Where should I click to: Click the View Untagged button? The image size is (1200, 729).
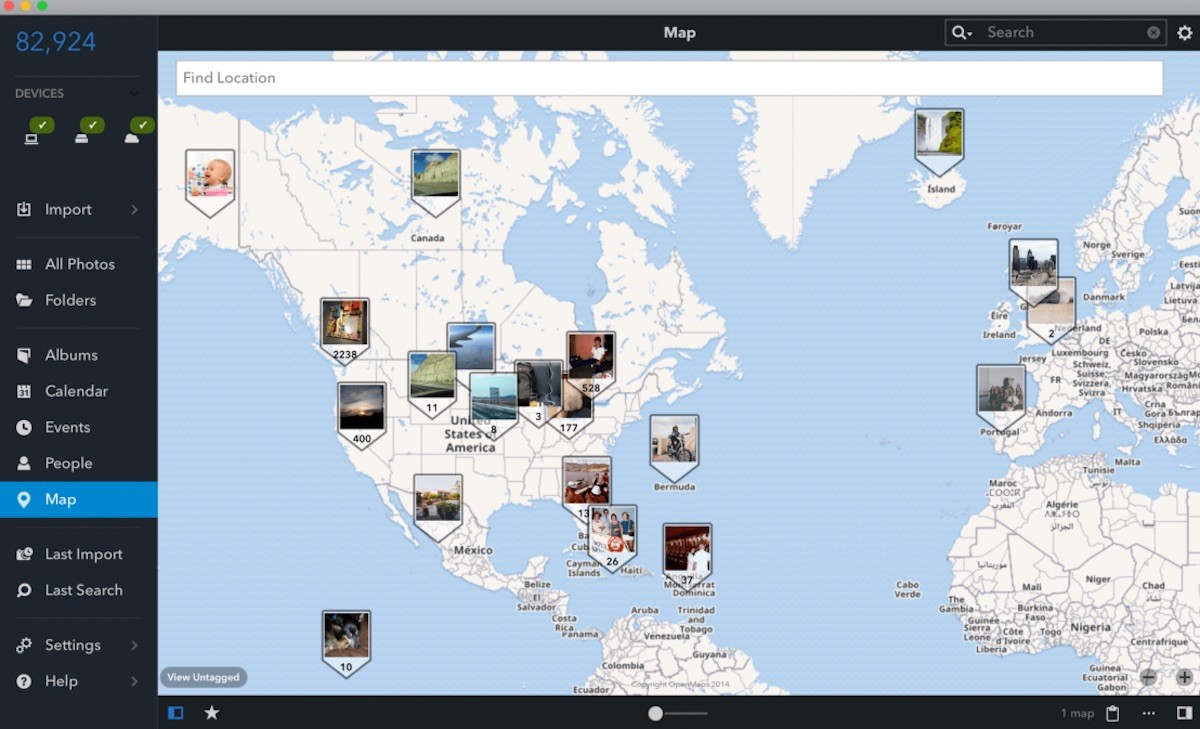203,677
